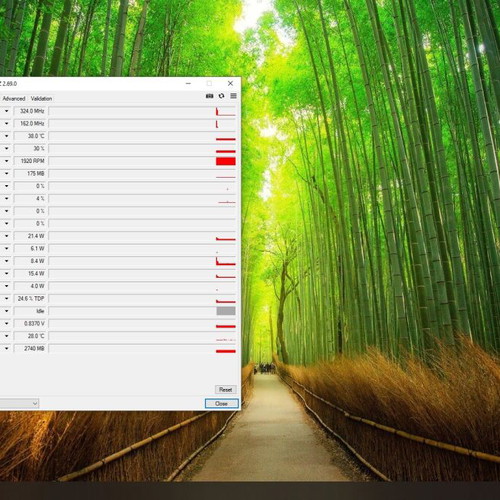
Task: Take a screenshot with the camera icon
Action: pos(209,96)
